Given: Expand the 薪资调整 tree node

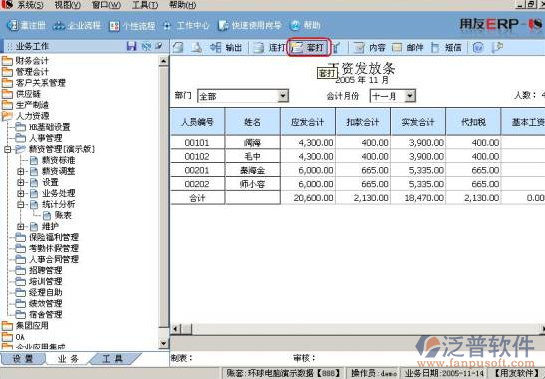Looking at the screenshot, I should (21, 171).
